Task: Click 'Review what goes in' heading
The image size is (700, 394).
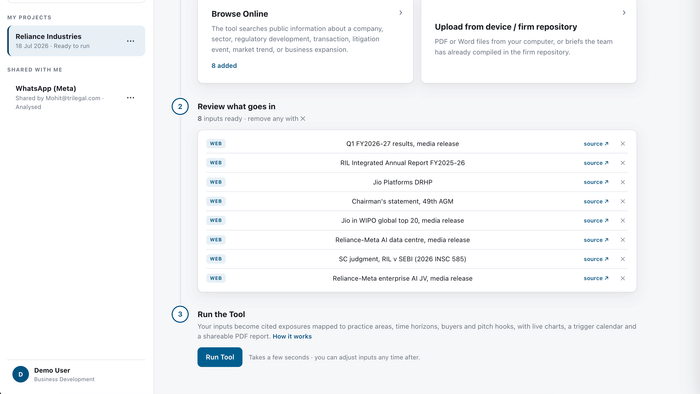Action: 236,106
